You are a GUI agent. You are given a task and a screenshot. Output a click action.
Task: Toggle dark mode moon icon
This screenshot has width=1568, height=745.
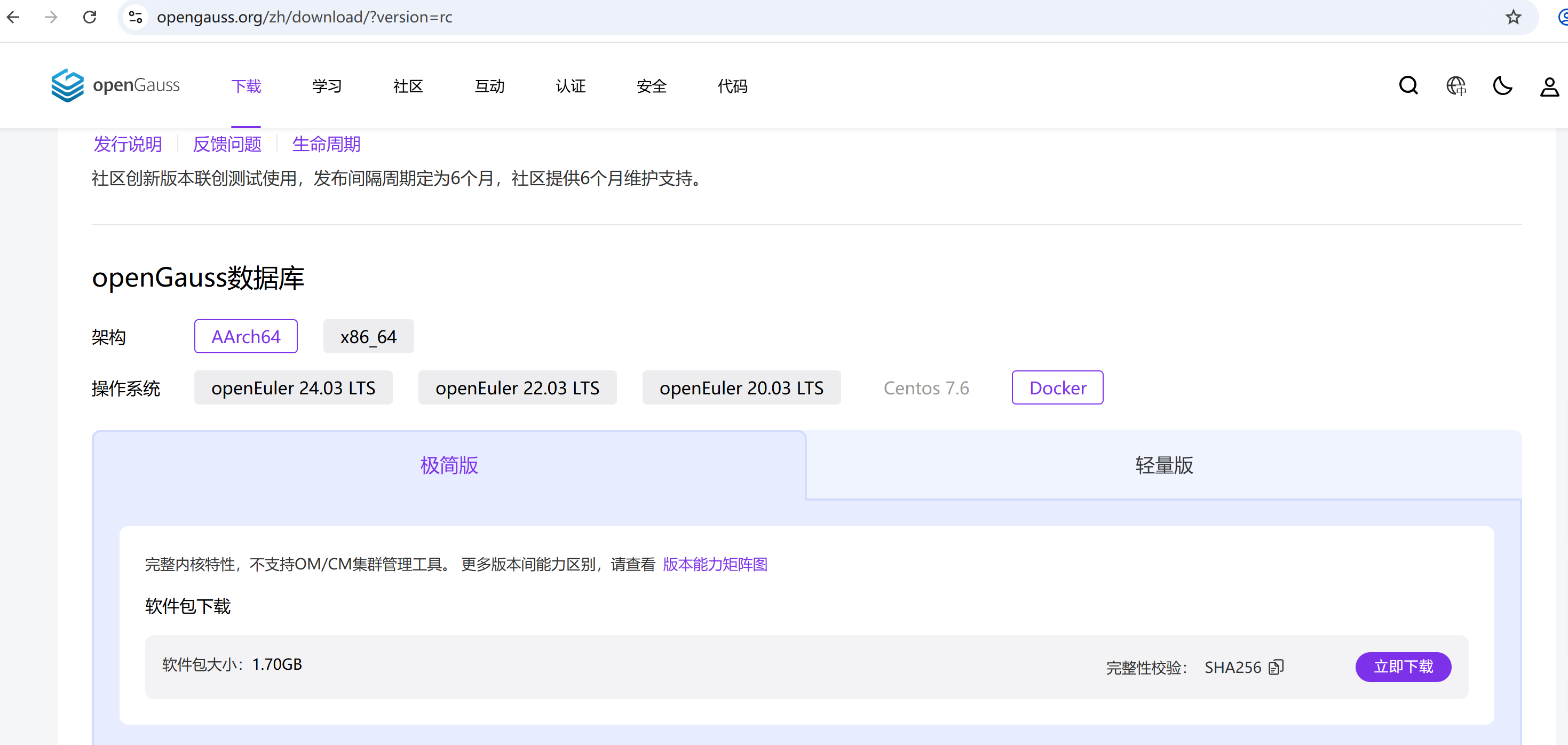pos(1503,86)
